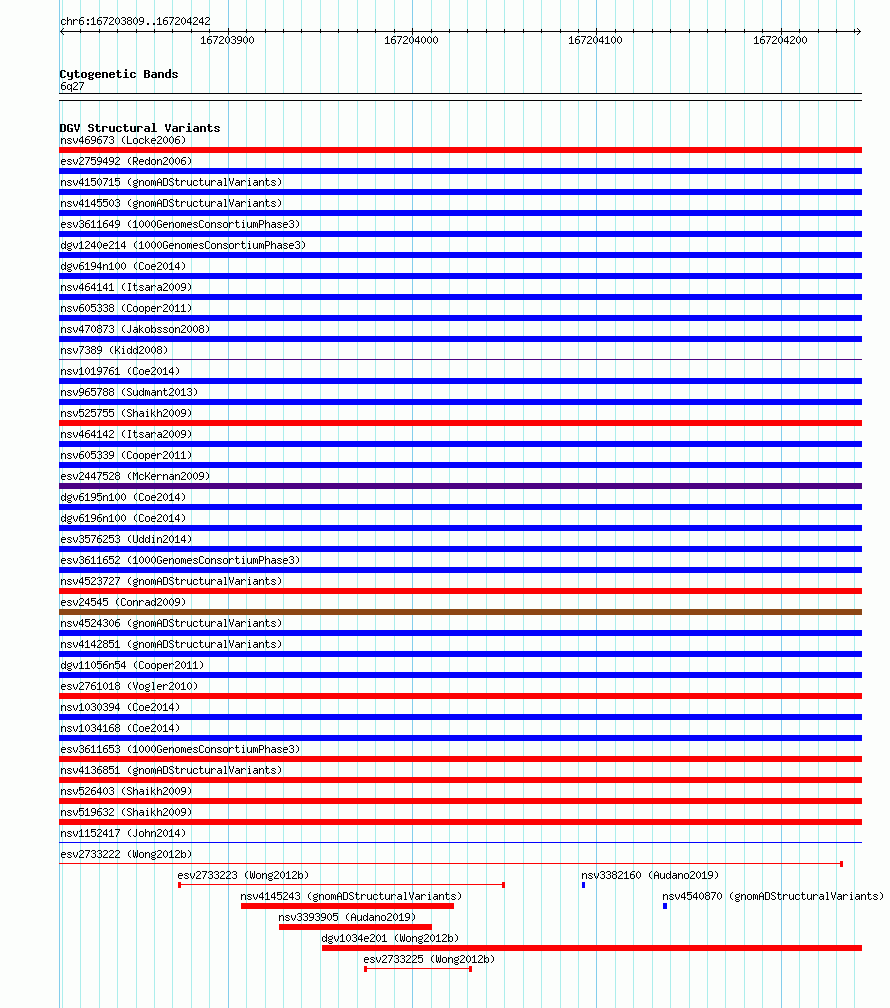
Task: Select nsv1152417 (John2014) label
Action: pyautogui.click(x=123, y=833)
